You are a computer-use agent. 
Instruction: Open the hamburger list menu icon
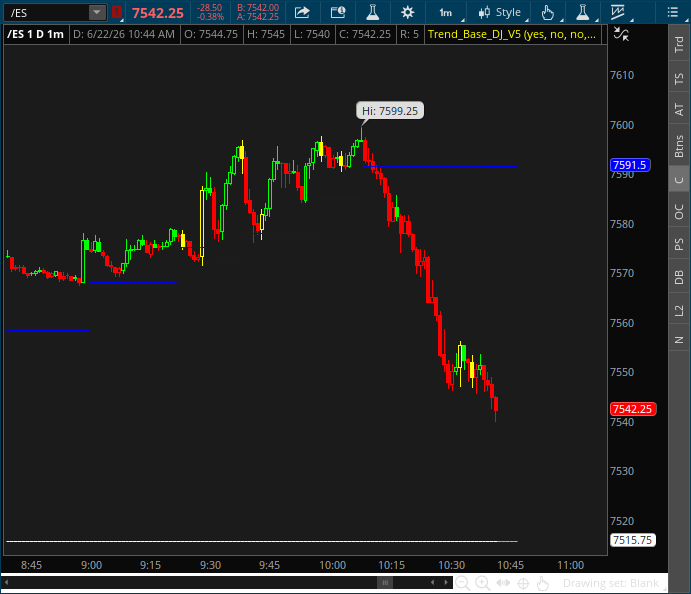[672, 12]
